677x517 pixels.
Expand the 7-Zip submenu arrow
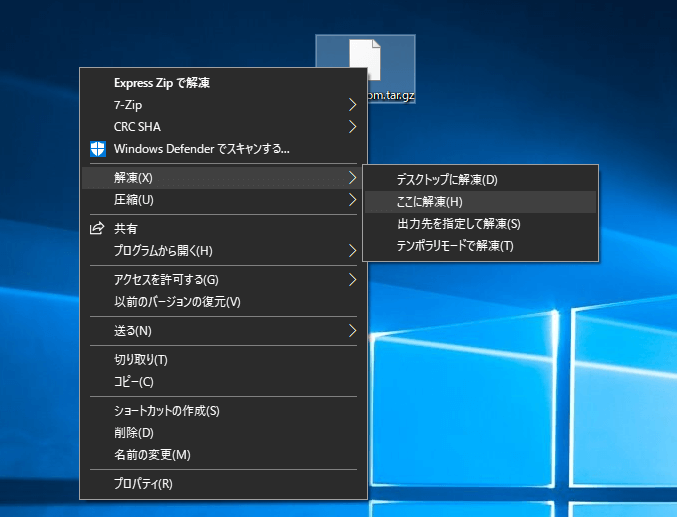pos(352,105)
